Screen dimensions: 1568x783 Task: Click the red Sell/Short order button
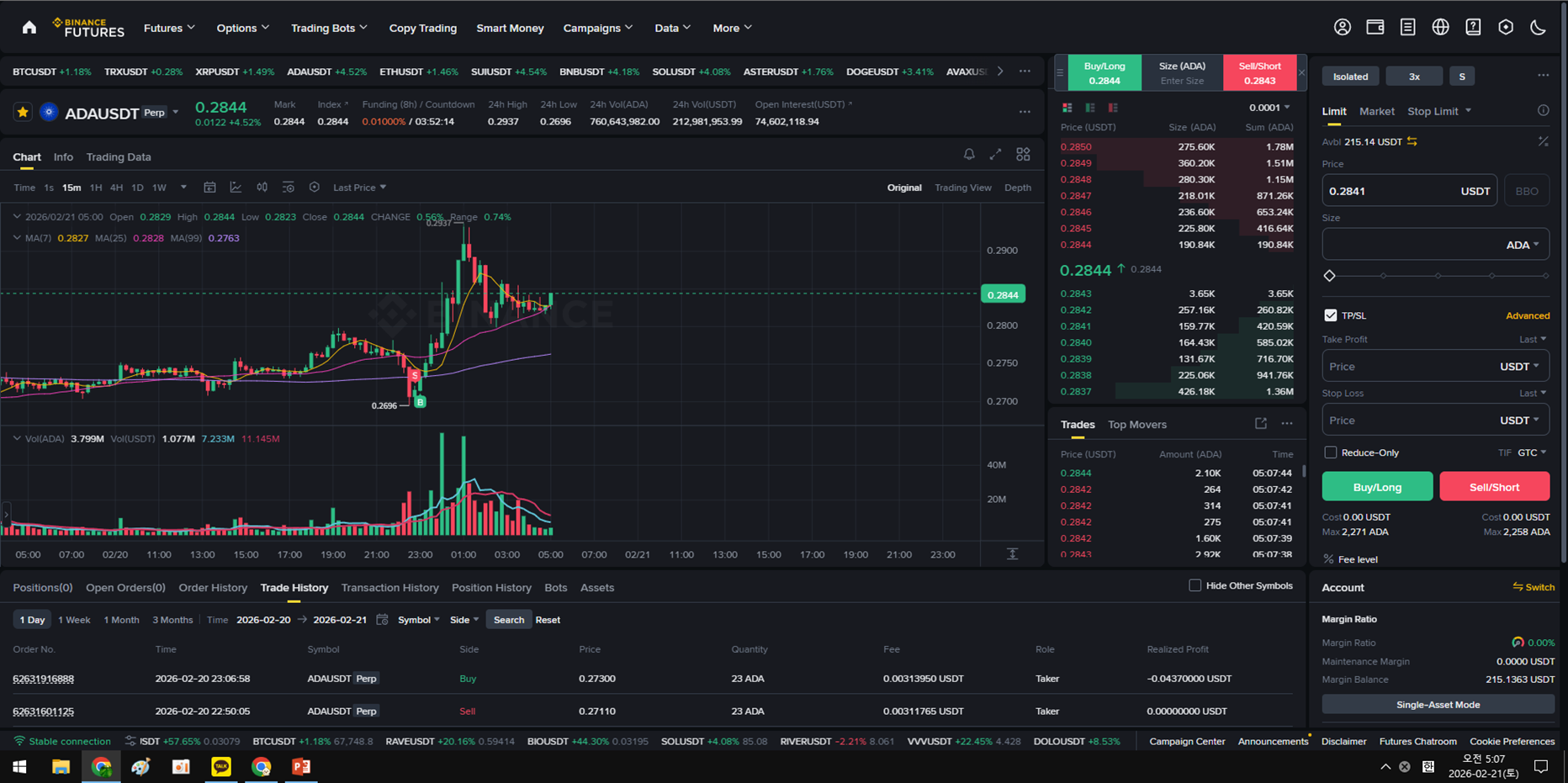coord(1494,486)
